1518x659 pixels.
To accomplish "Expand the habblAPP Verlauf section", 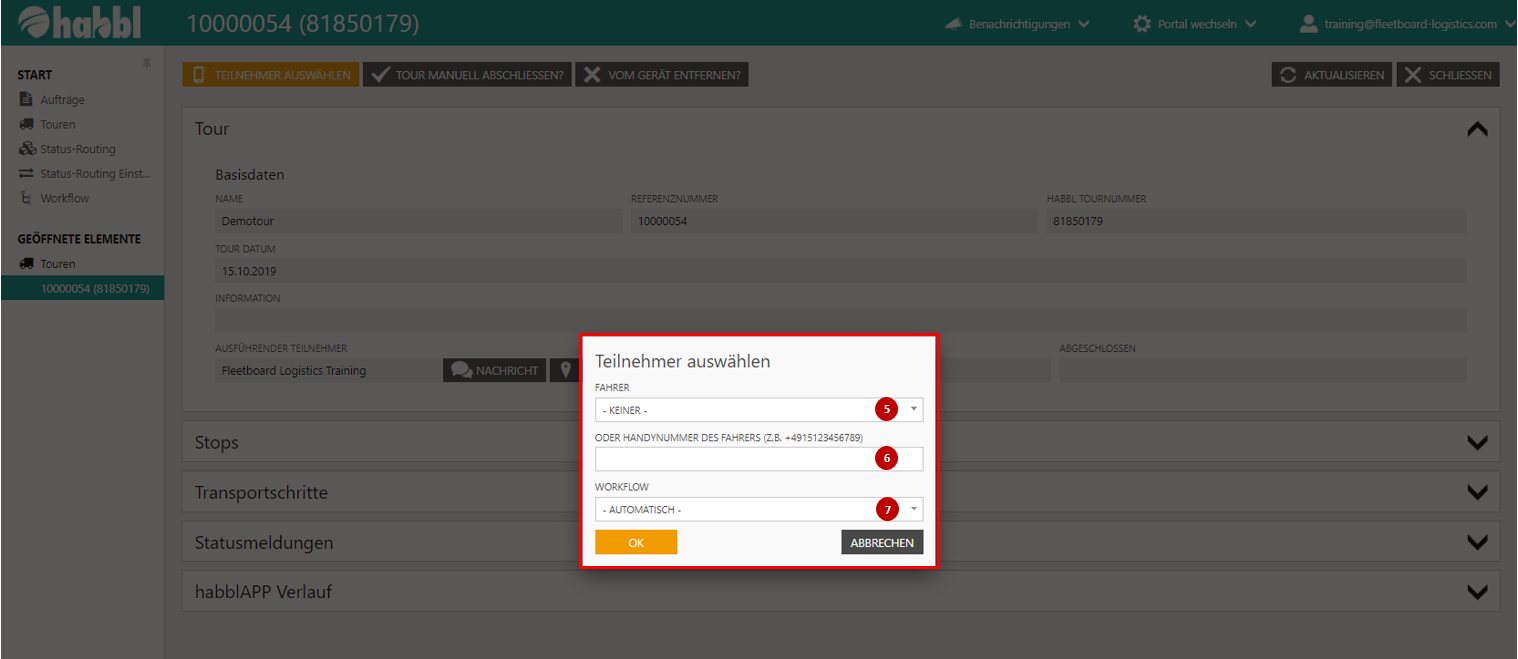I will [1476, 592].
